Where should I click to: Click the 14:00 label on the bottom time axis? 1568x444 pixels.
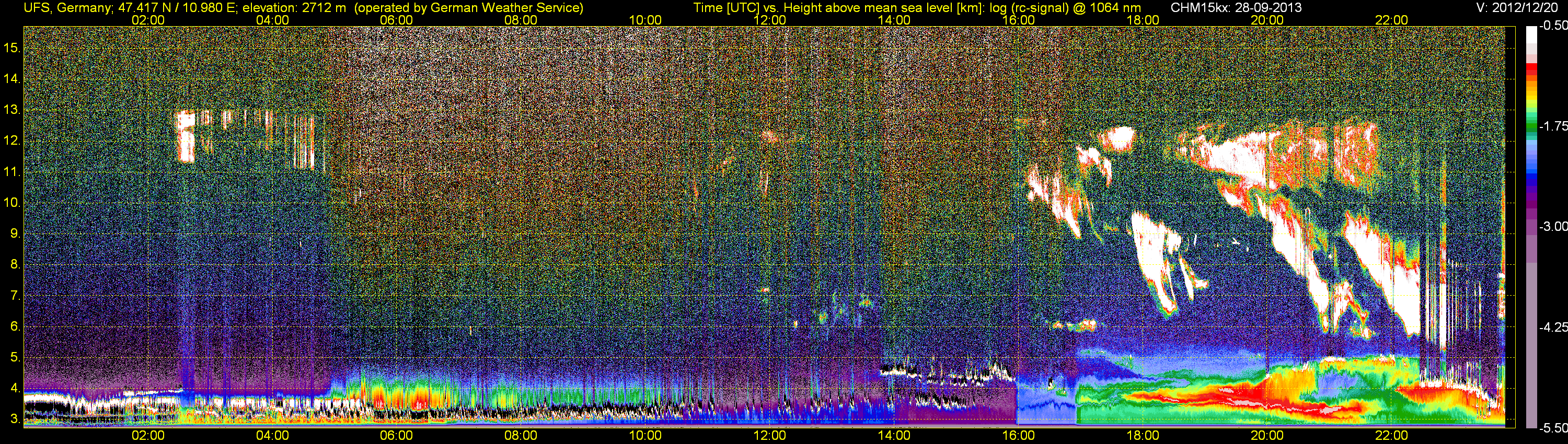click(894, 436)
